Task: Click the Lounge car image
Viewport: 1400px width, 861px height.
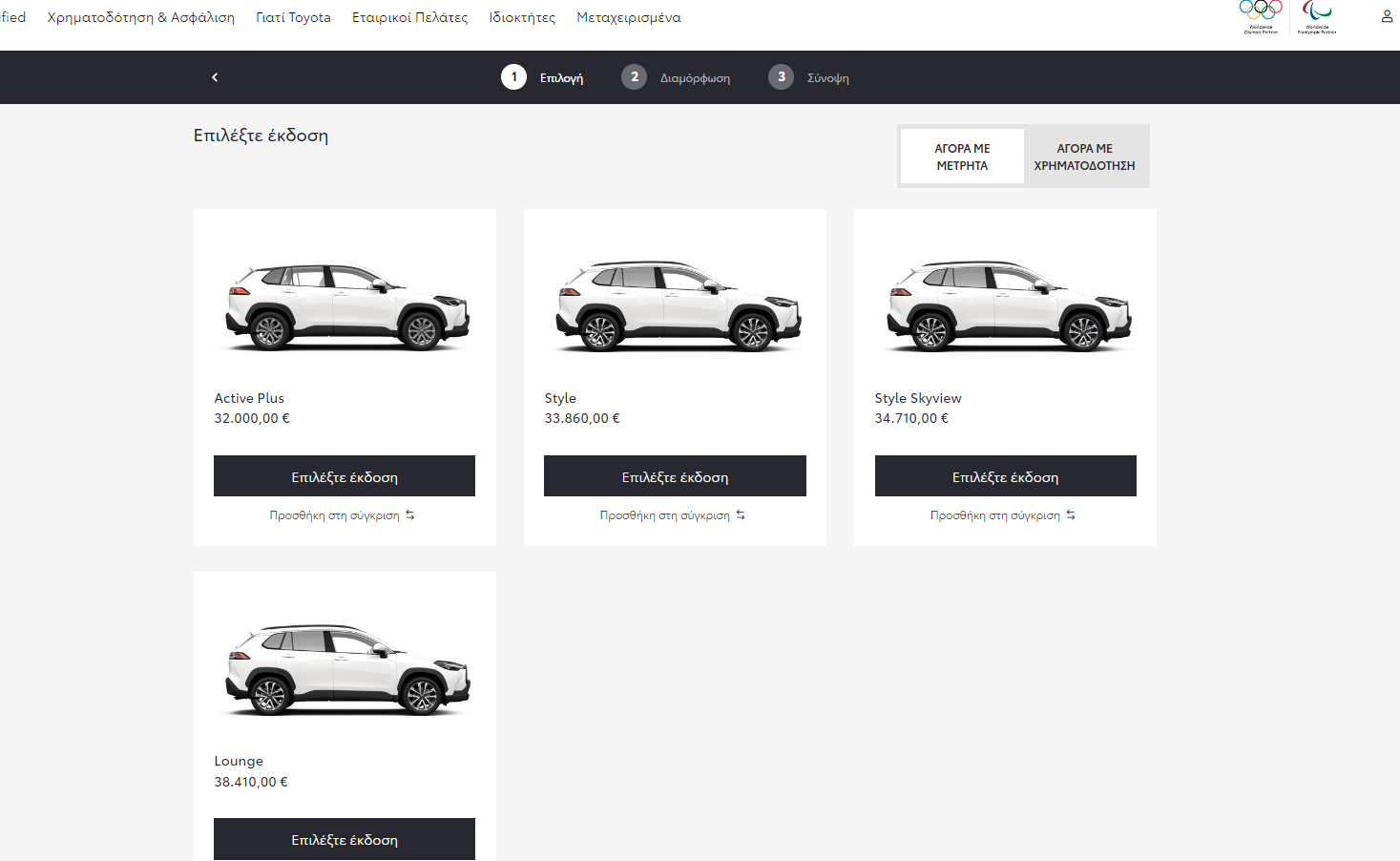Action: point(347,669)
